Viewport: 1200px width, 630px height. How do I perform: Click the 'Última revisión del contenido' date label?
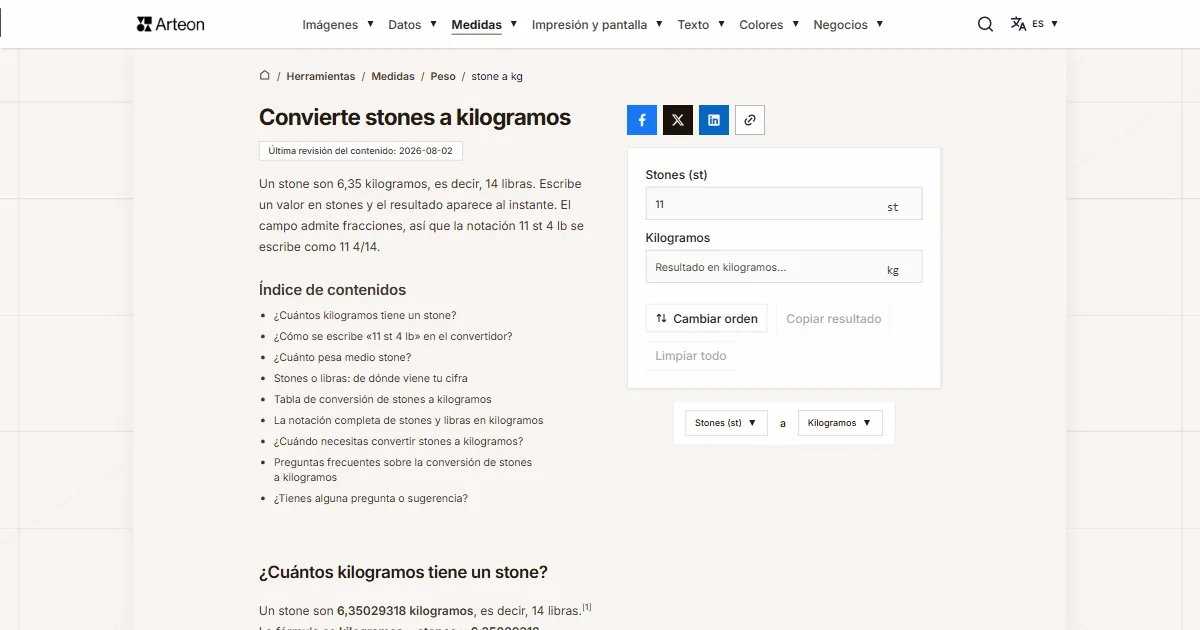(x=361, y=151)
